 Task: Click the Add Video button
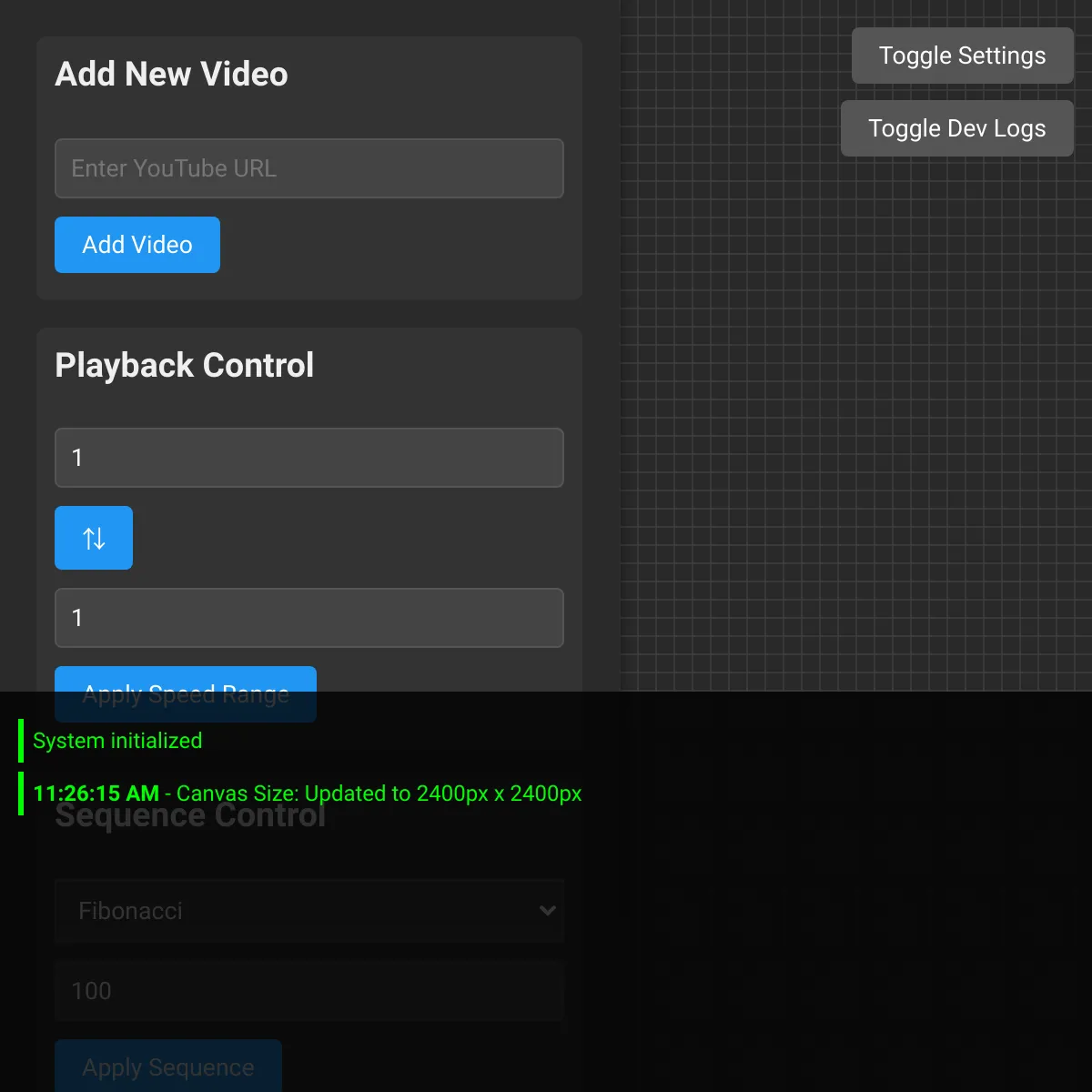click(x=137, y=245)
